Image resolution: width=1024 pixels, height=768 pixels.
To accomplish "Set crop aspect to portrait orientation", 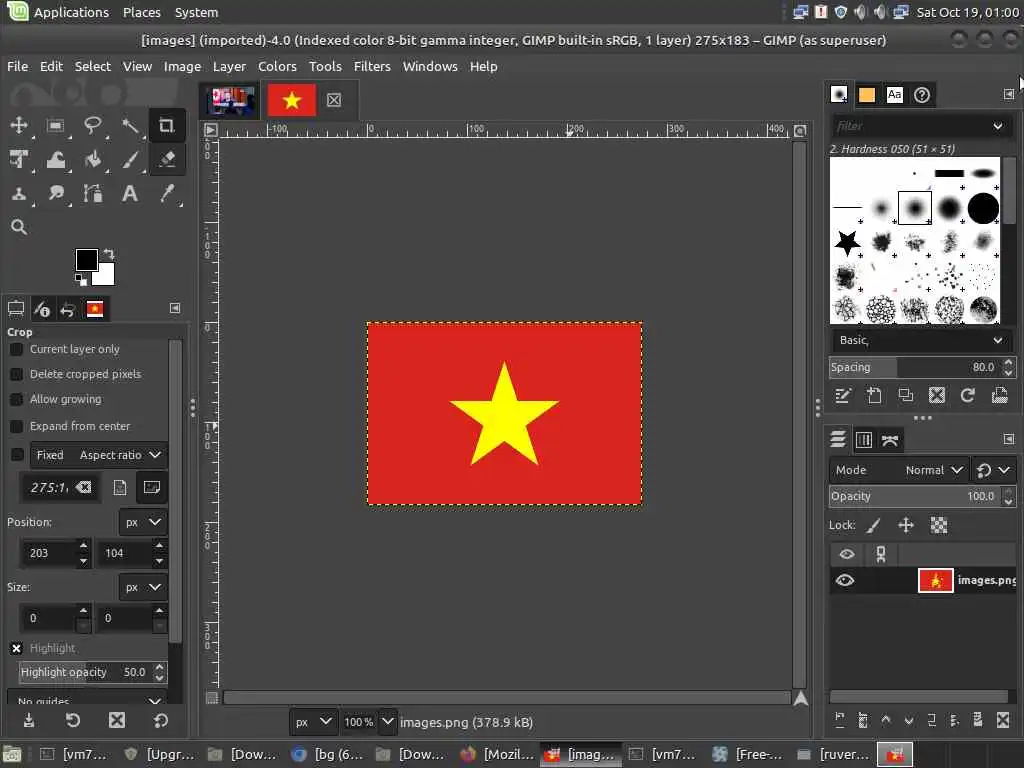I will point(120,487).
